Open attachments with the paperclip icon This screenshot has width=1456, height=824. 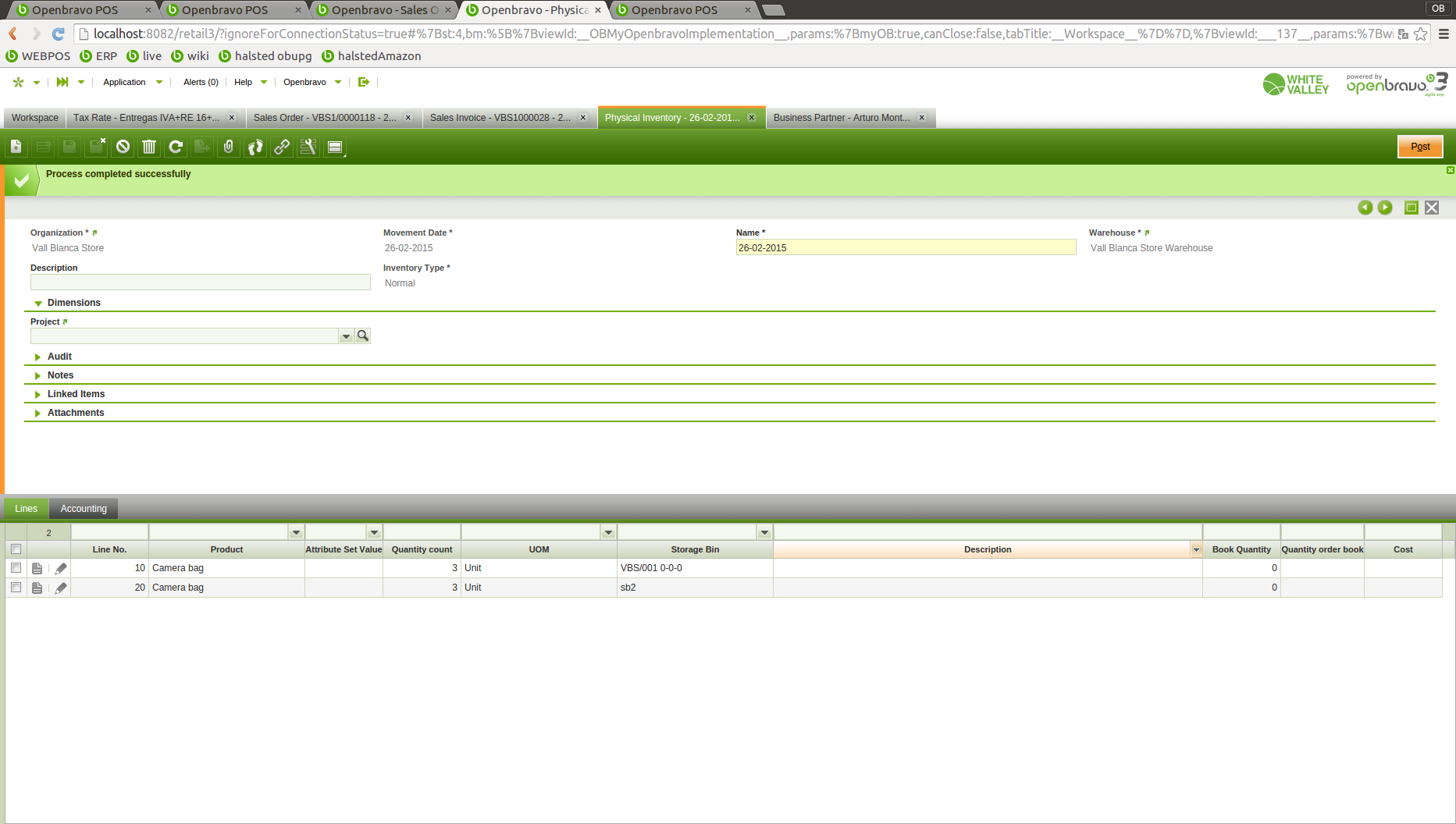(229, 147)
